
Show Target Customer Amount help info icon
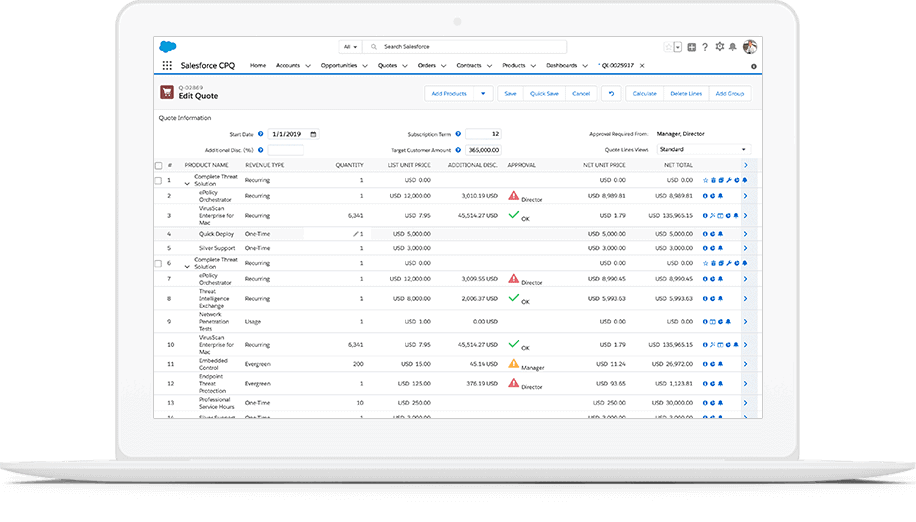[458, 150]
